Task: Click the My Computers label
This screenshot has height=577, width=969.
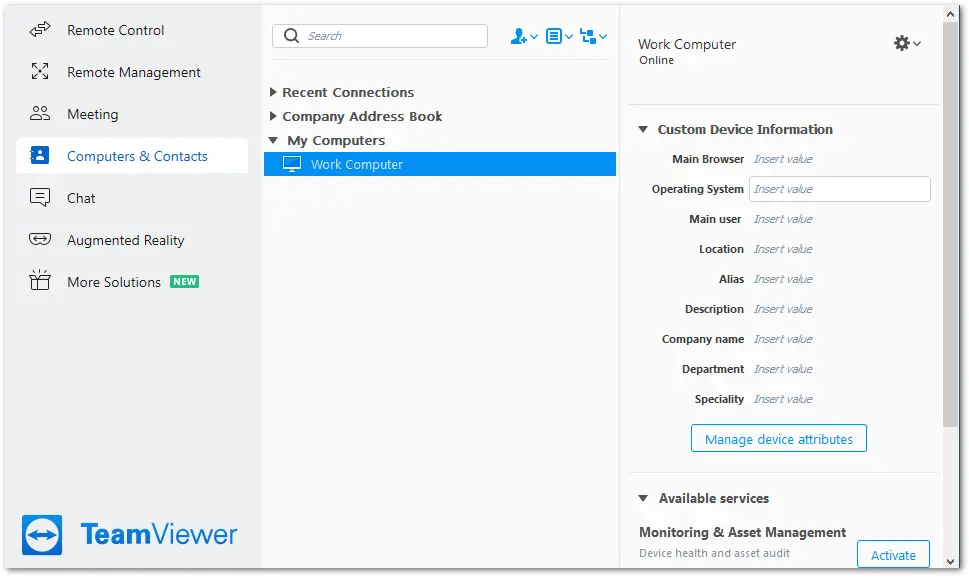Action: 336,140
